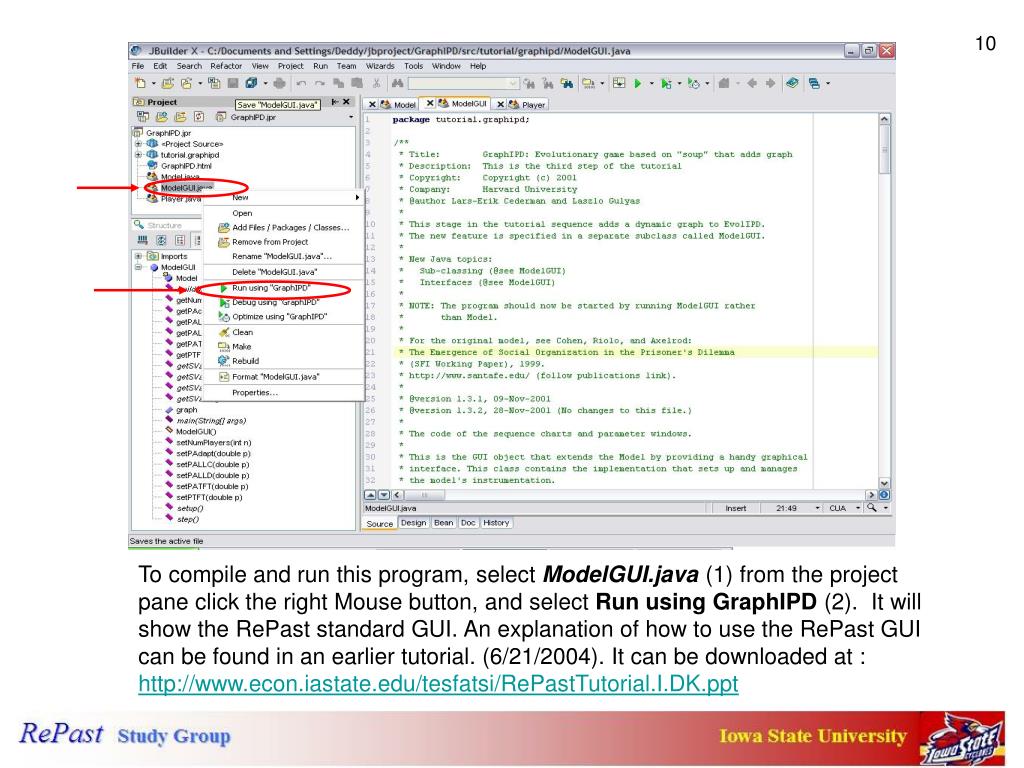Viewport: 1024px width, 768px height.
Task: Switch to the Design view tab
Action: [x=413, y=522]
